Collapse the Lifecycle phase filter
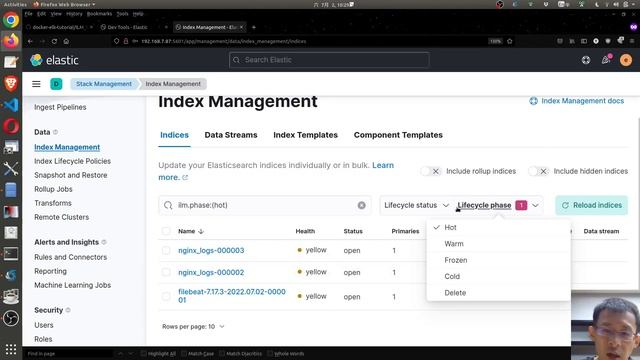 [x=498, y=205]
